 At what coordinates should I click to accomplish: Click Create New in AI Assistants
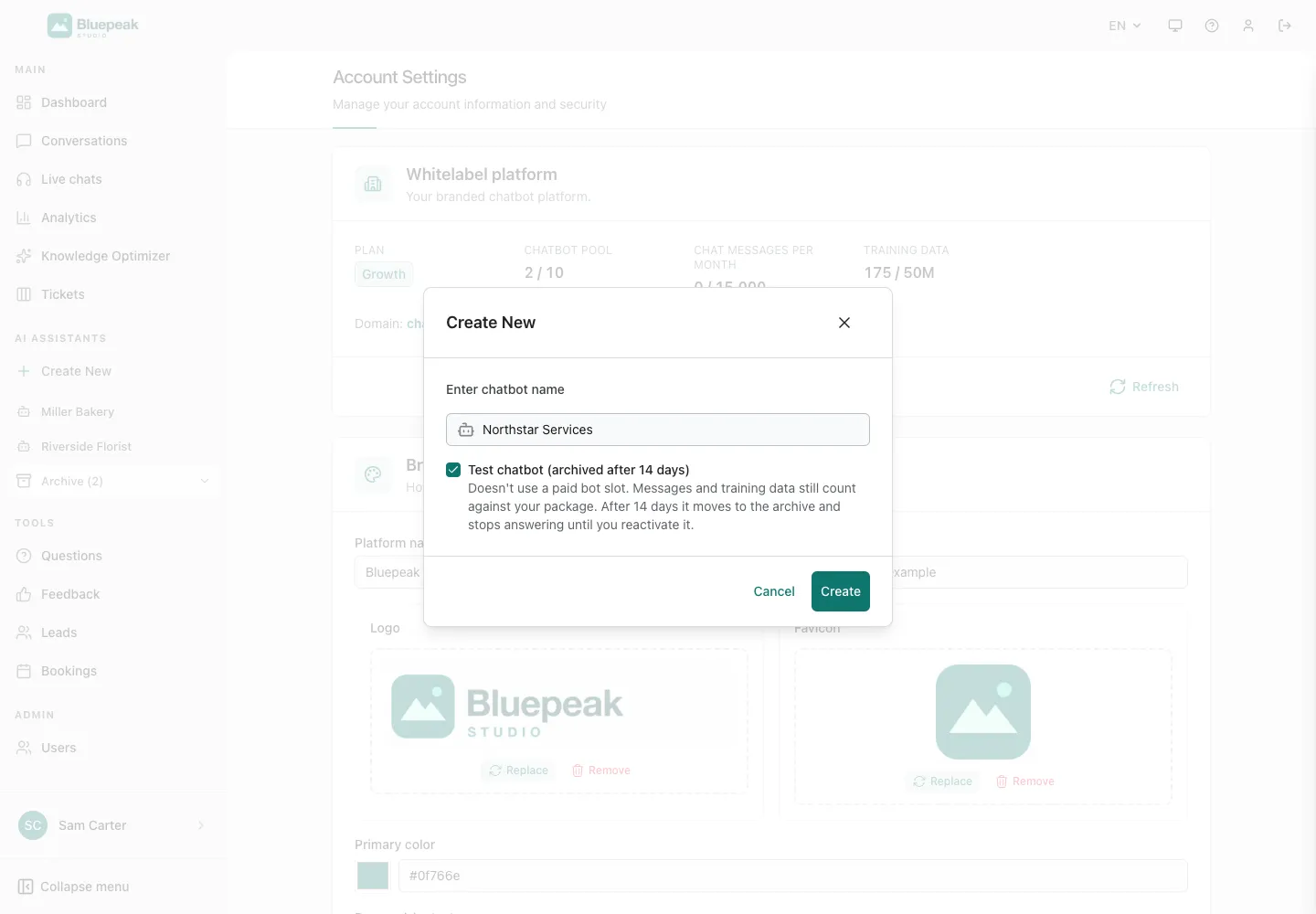pyautogui.click(x=113, y=371)
